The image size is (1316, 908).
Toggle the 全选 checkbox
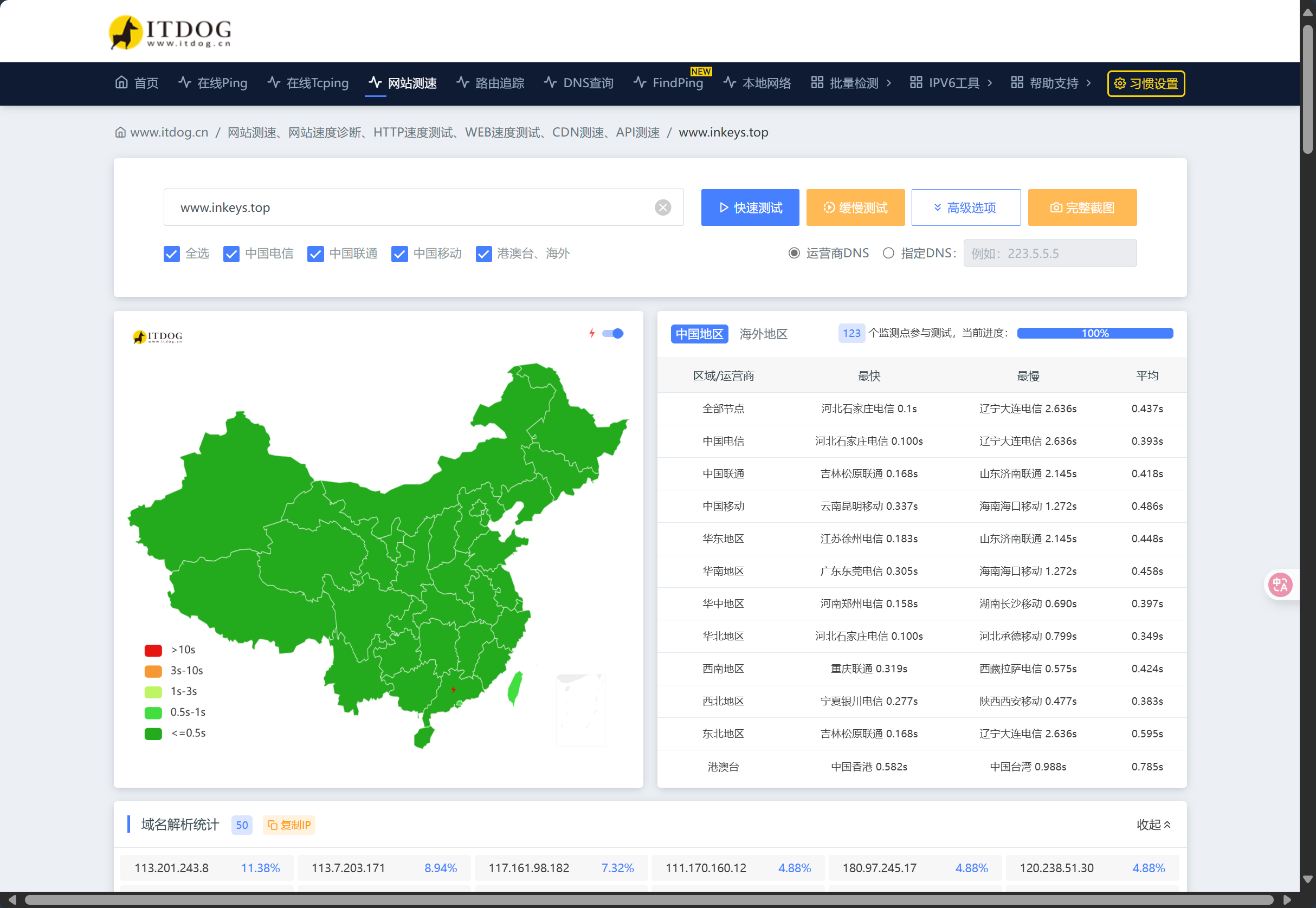[171, 254]
